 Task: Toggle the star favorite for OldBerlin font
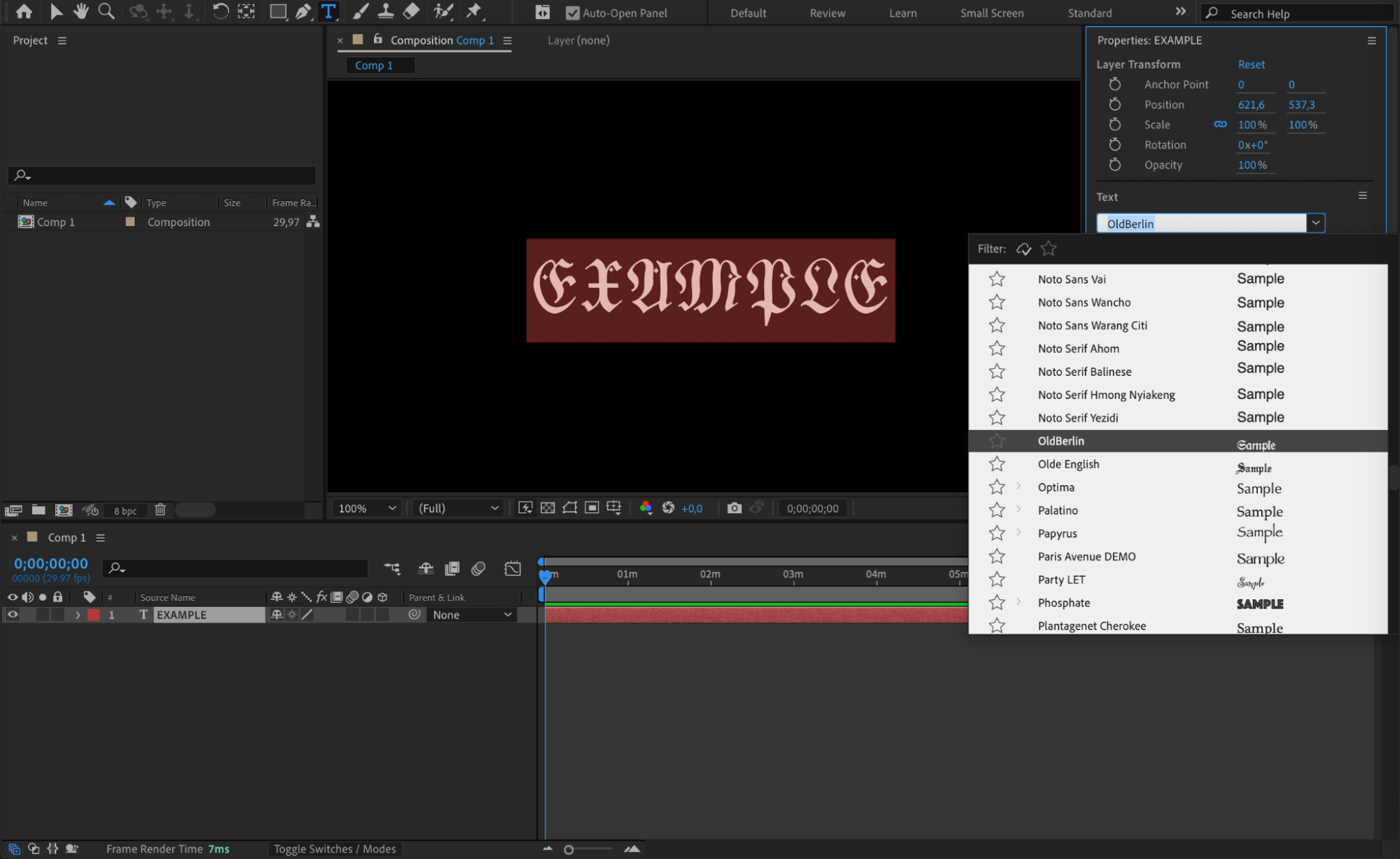(x=997, y=441)
